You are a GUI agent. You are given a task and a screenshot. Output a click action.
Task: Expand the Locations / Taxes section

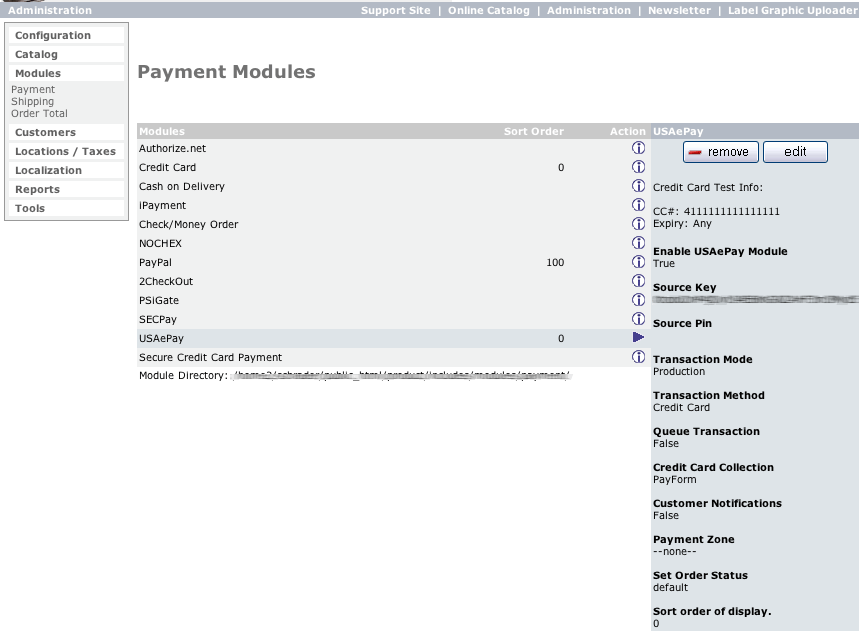tap(66, 151)
